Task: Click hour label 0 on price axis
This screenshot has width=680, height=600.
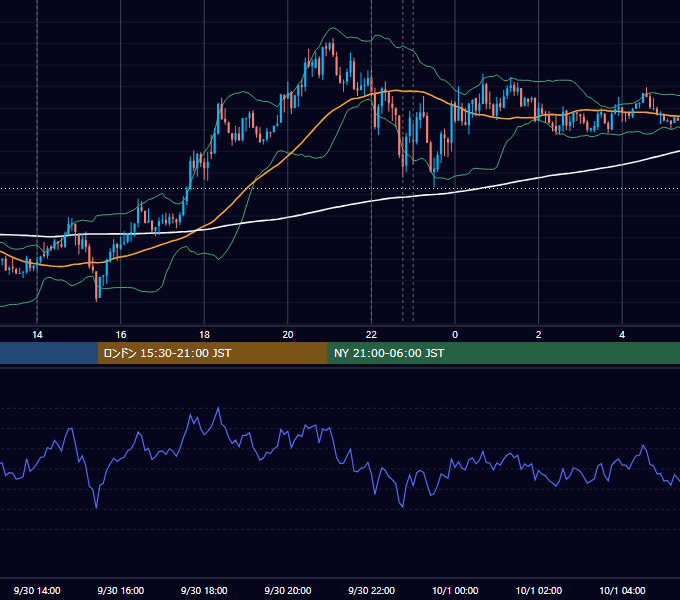Action: (455, 335)
